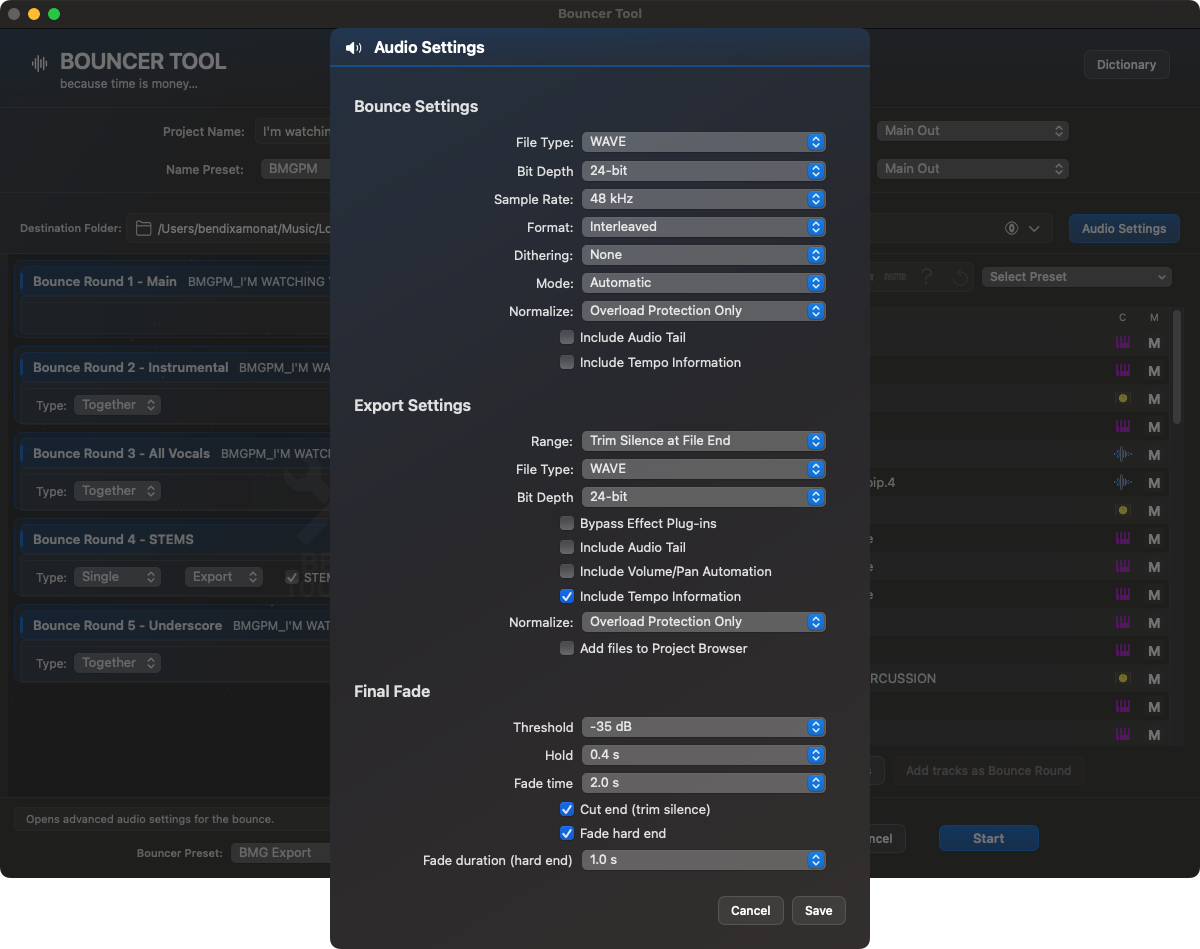Enable Include Audio Tail under Export Settings
Image resolution: width=1200 pixels, height=949 pixels.
567,548
